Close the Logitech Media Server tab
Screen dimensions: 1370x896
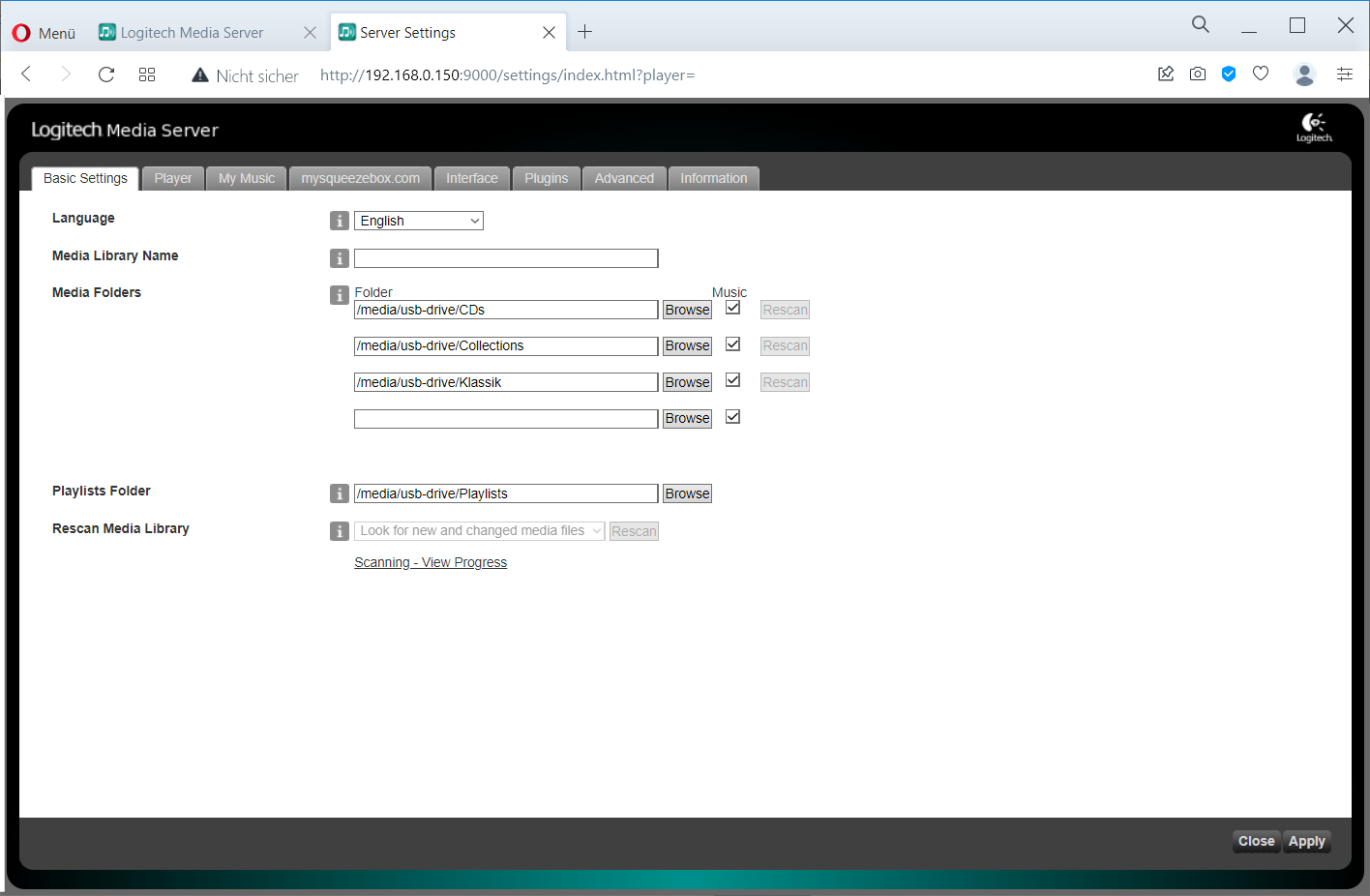[310, 32]
